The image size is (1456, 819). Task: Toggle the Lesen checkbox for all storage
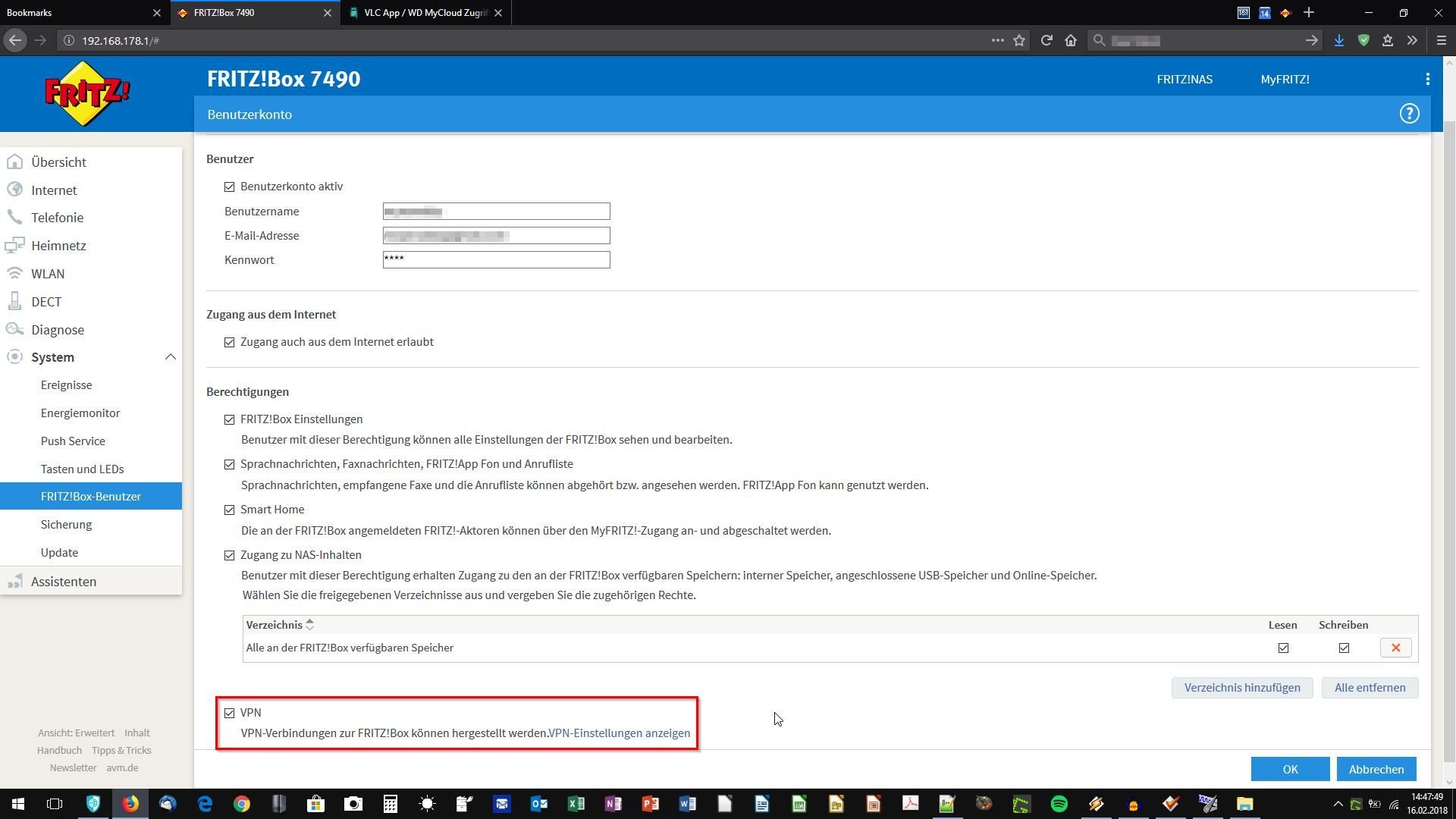[1283, 648]
